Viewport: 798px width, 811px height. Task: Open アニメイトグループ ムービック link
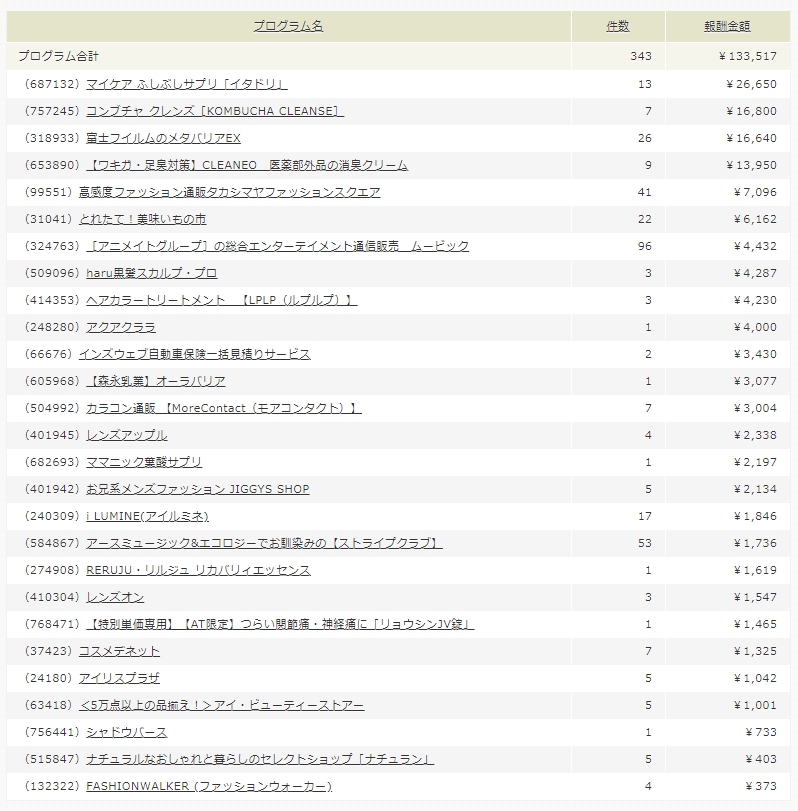[x=277, y=246]
